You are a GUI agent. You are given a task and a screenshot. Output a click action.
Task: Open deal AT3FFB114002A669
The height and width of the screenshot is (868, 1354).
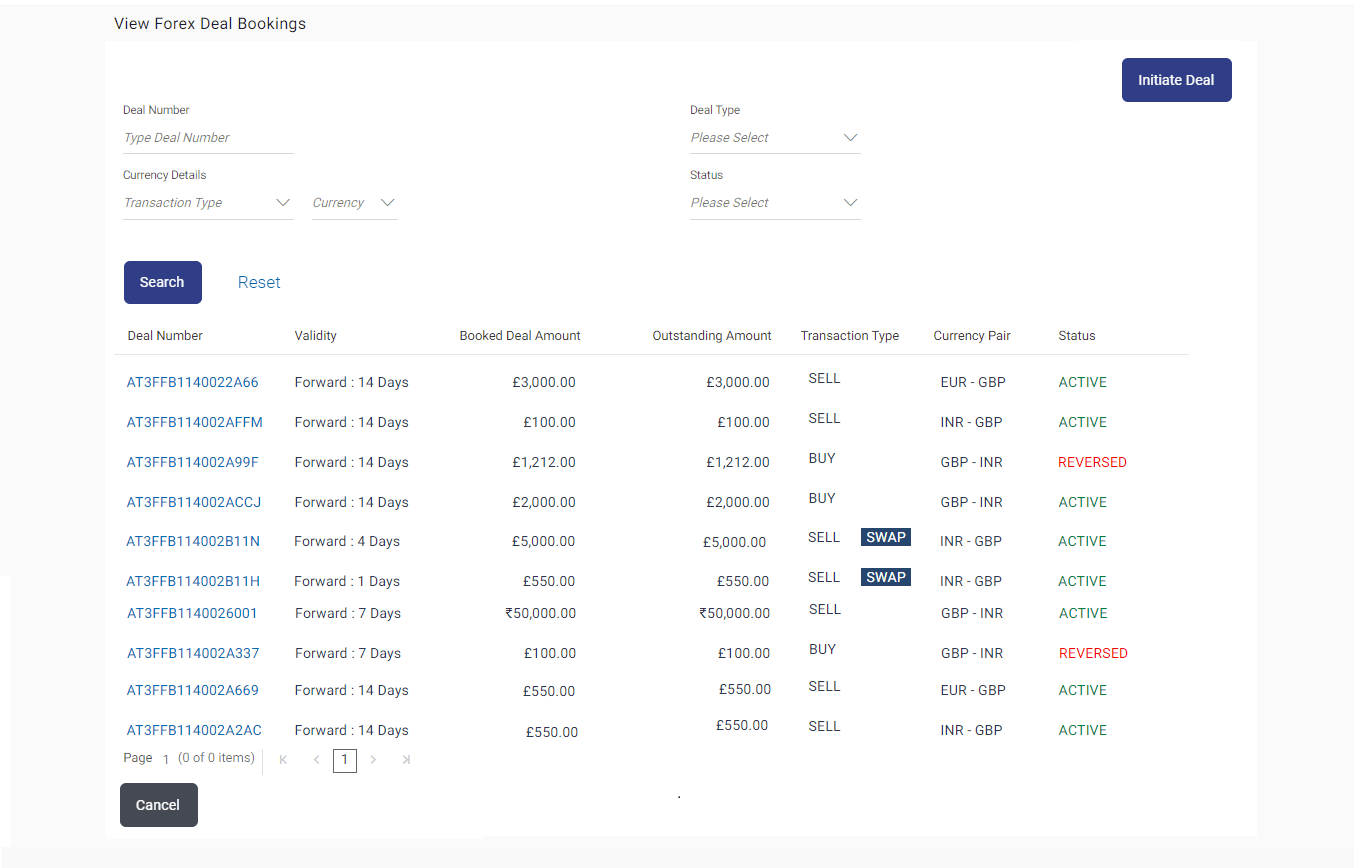pos(192,690)
